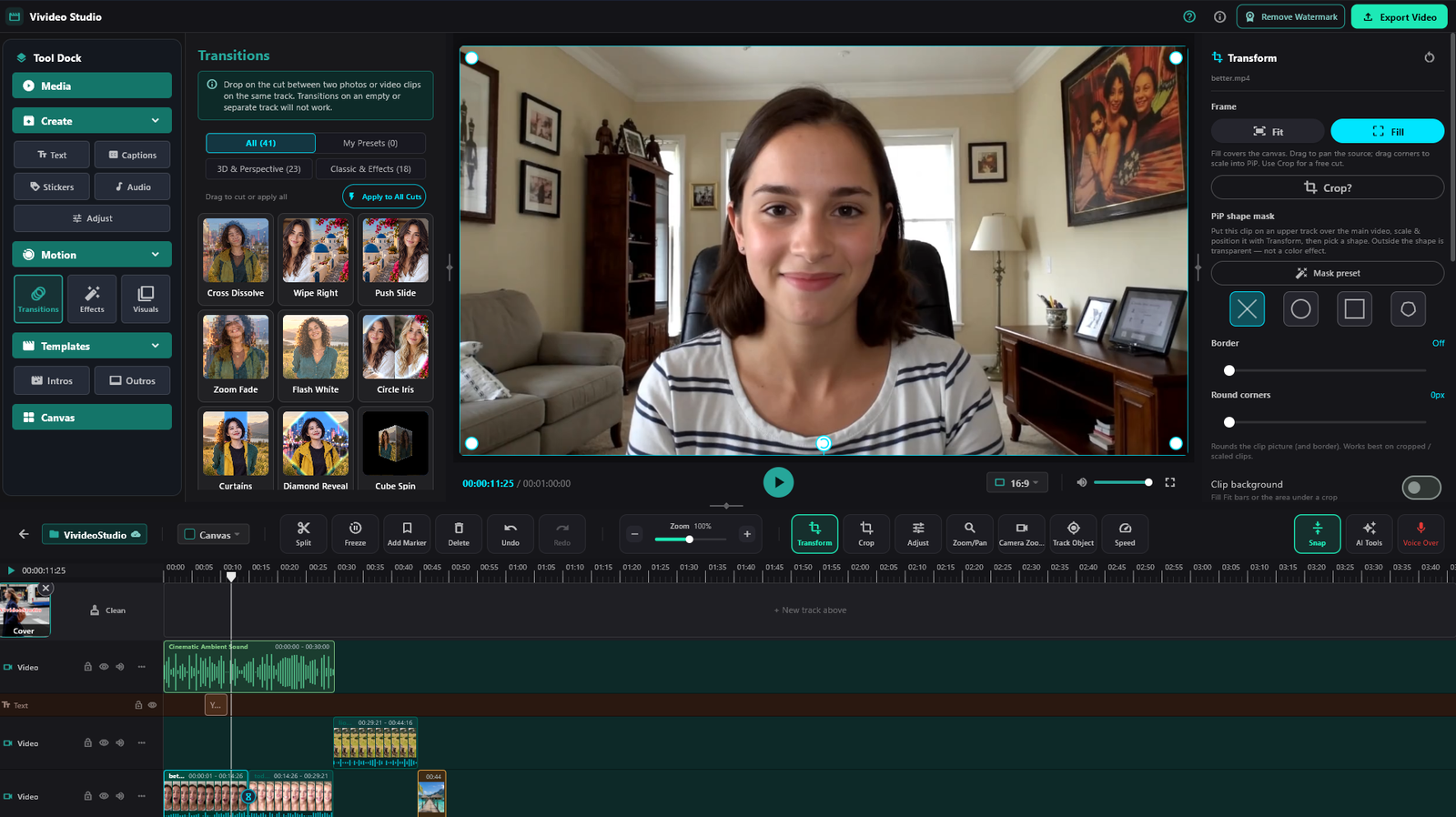The height and width of the screenshot is (817, 1456).
Task: Enter fullscreen preview
Action: tap(1170, 482)
